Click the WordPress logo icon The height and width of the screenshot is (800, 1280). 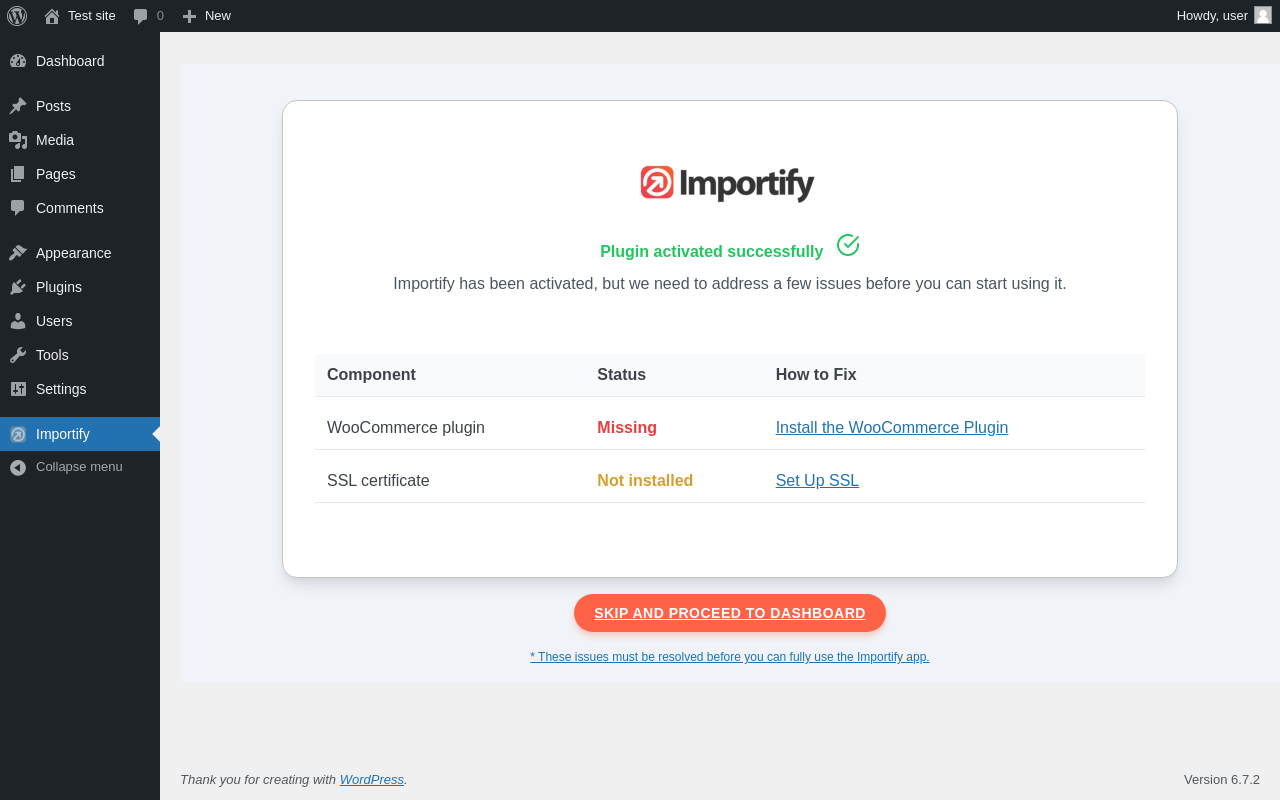(17, 16)
